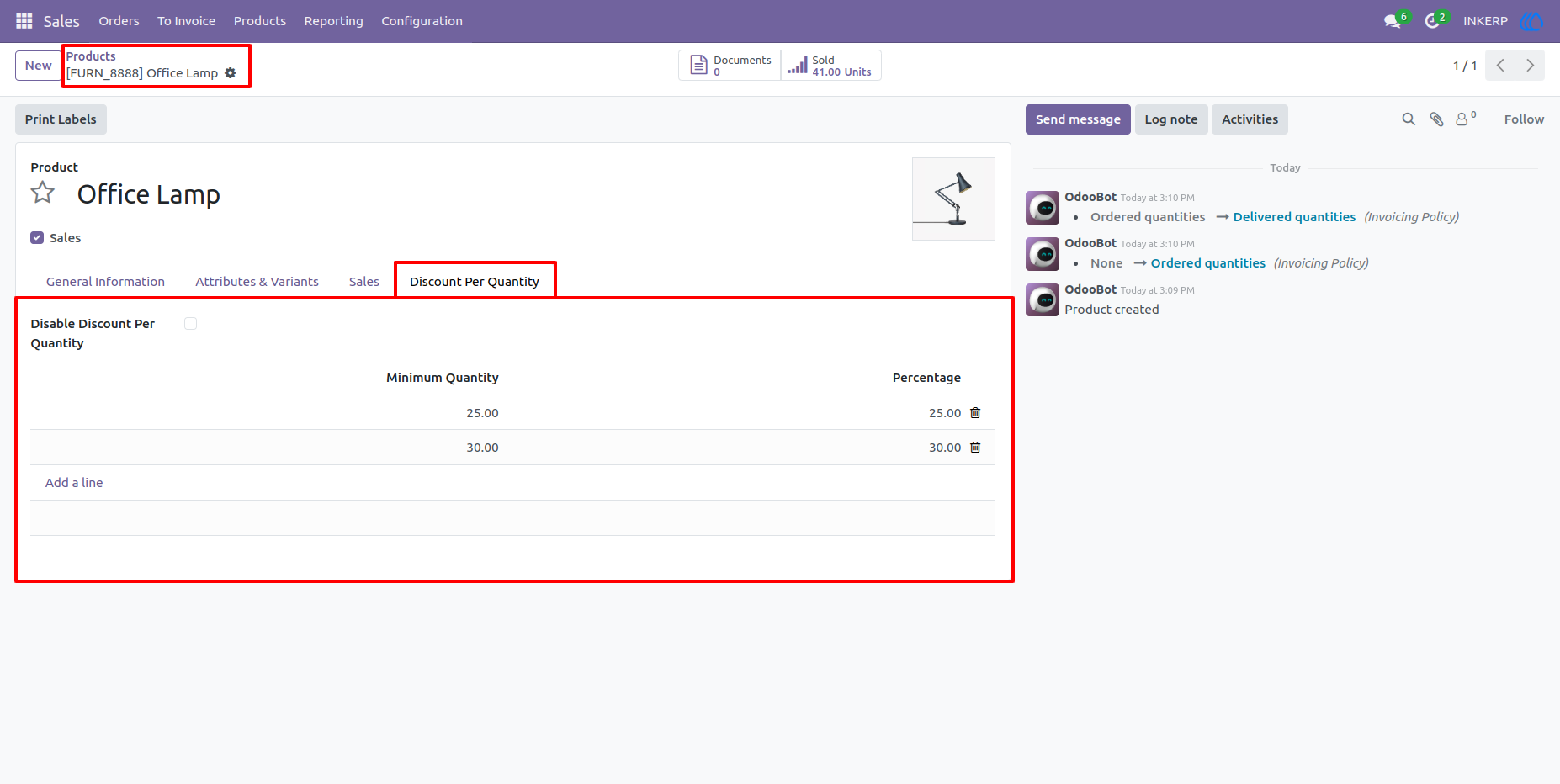Open the conversations chat icon
The width and height of the screenshot is (1560, 784).
coord(1393,21)
